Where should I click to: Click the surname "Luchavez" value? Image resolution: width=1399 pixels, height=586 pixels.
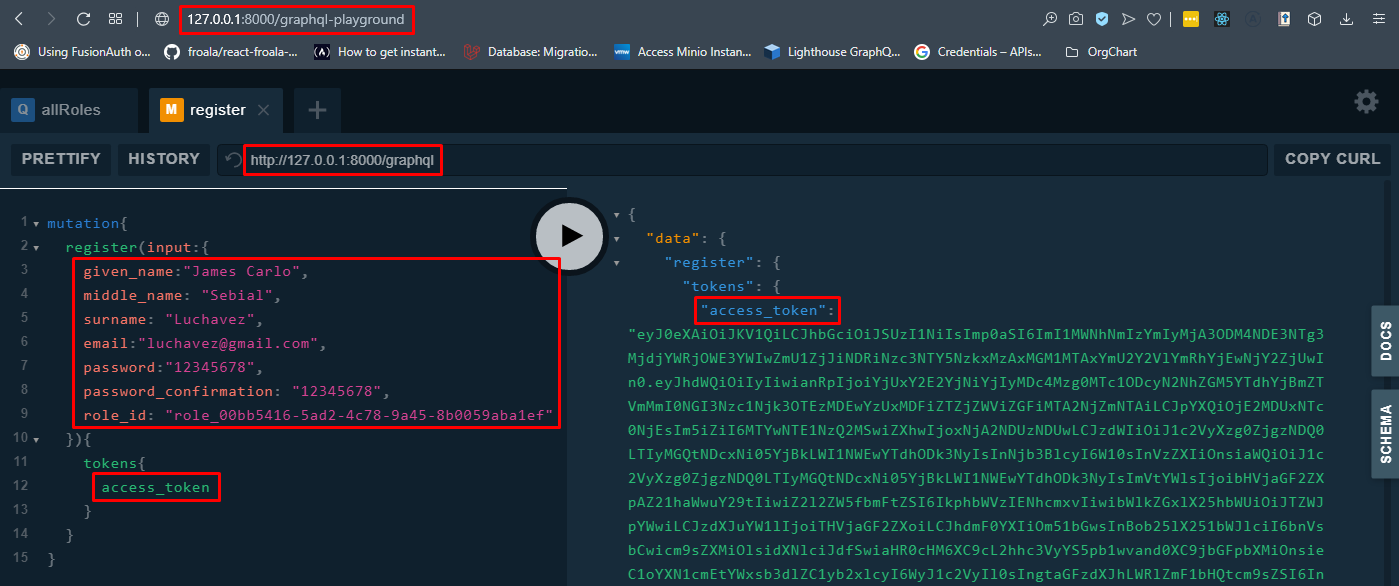(209, 320)
